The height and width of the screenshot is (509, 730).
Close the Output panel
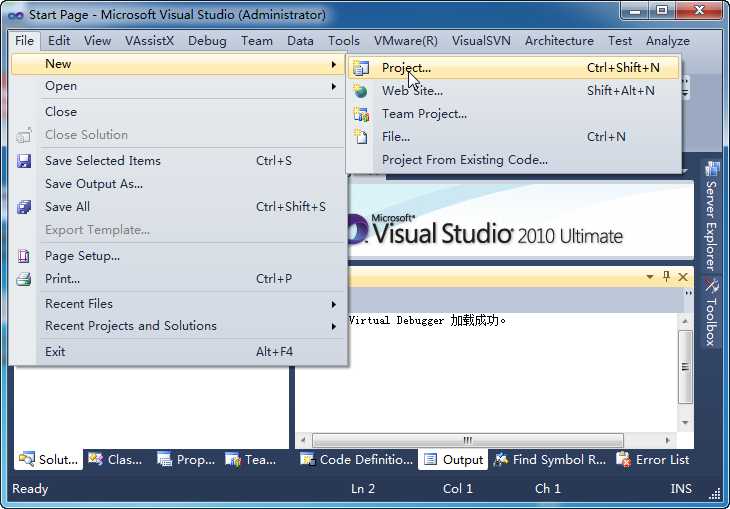(x=683, y=277)
